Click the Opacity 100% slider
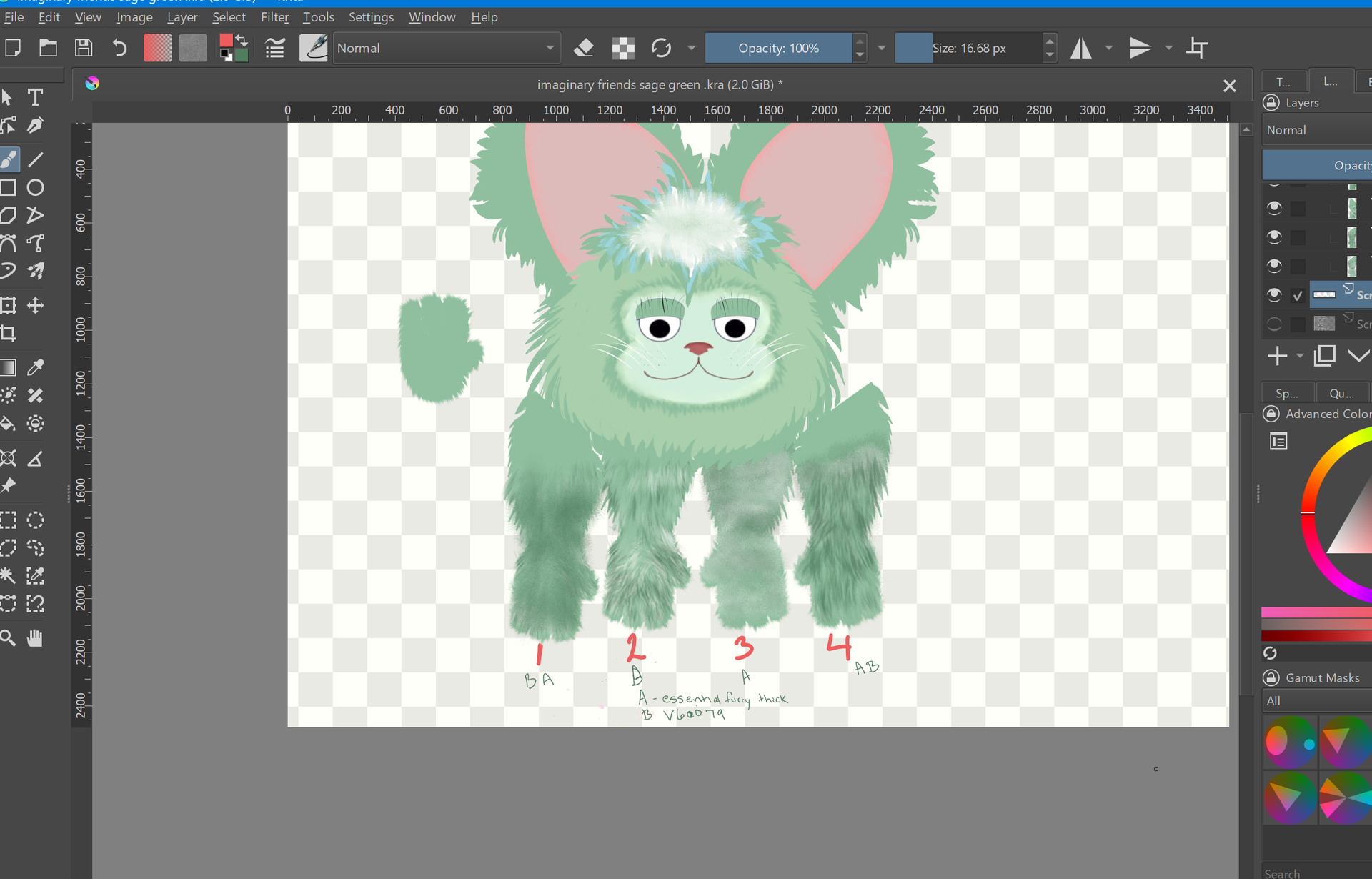Viewport: 1372px width, 879px height. coord(778,48)
